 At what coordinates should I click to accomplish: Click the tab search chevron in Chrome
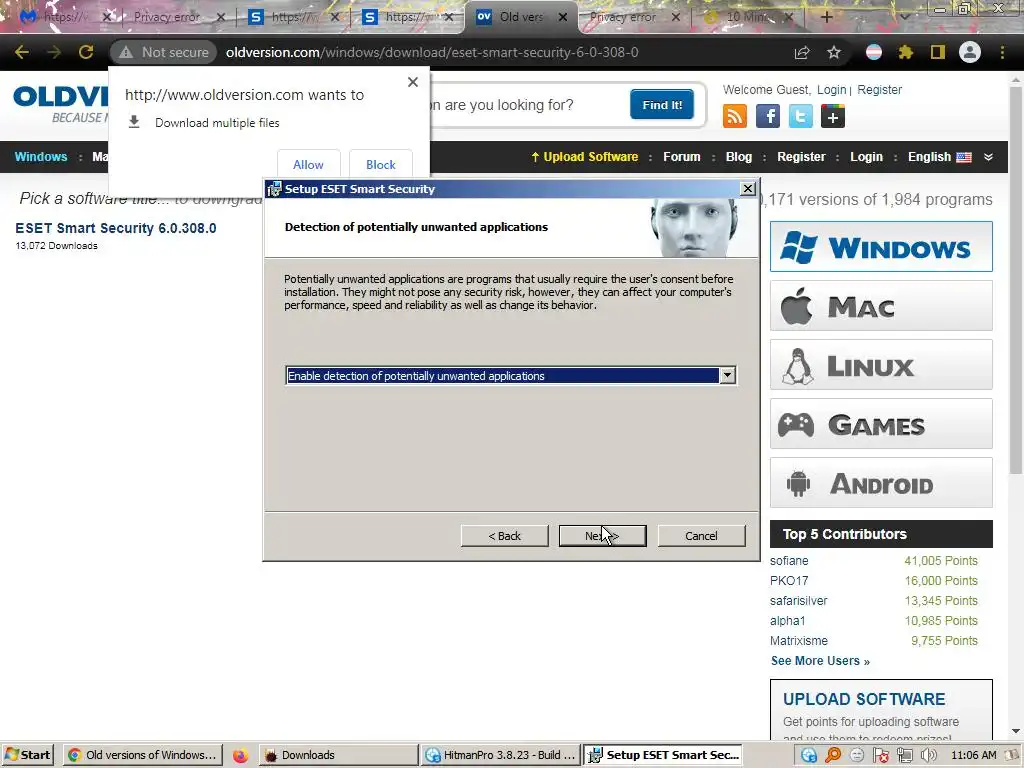[x=904, y=17]
